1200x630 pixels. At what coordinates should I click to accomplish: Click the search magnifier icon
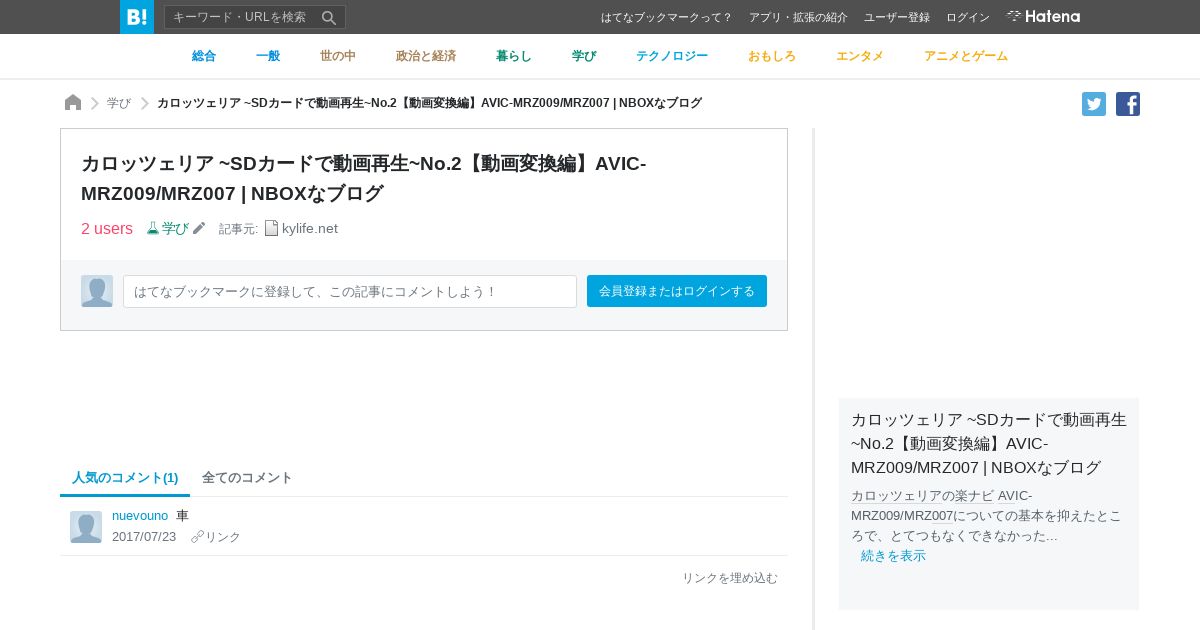click(329, 17)
